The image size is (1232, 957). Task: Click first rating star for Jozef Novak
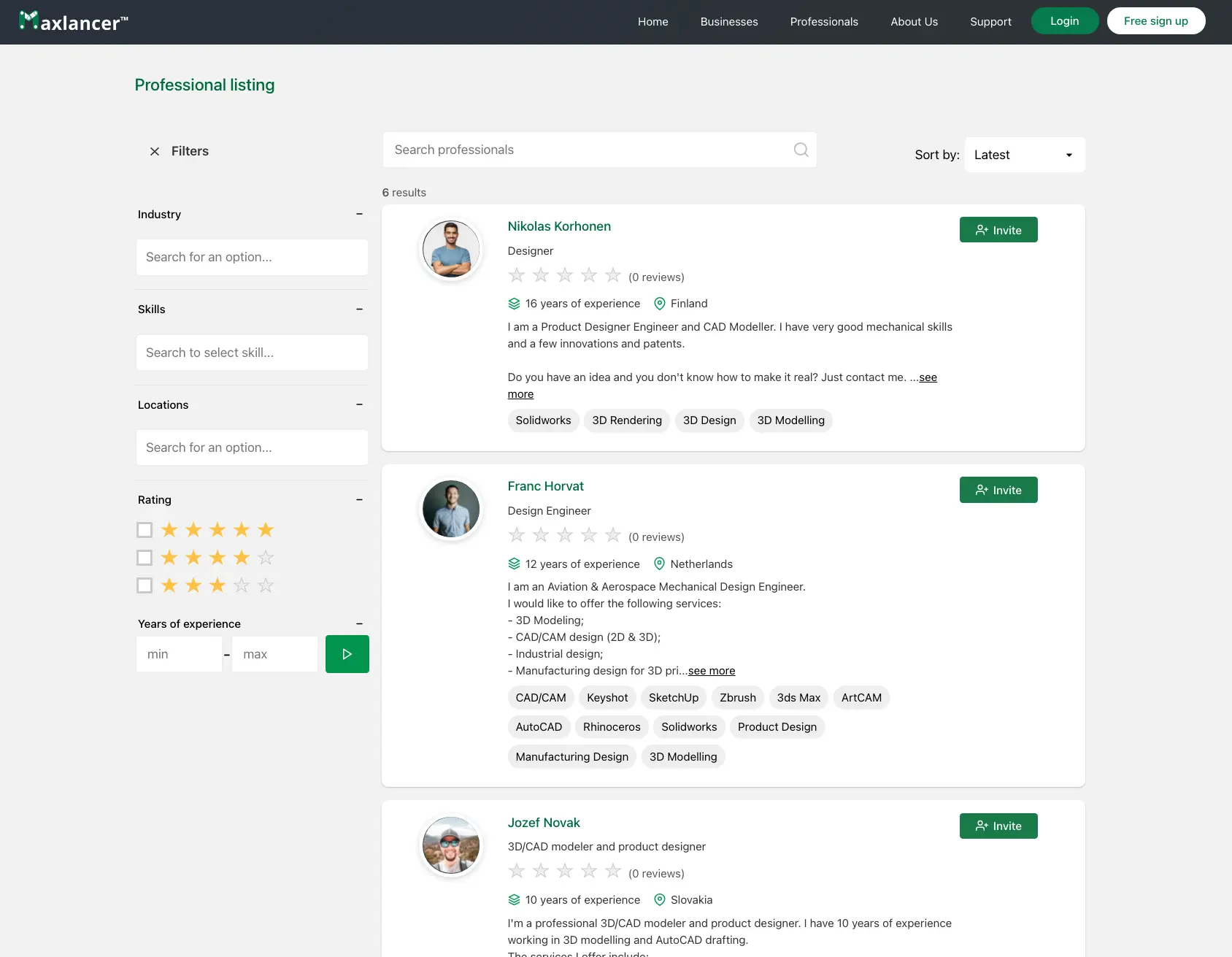[517, 872]
